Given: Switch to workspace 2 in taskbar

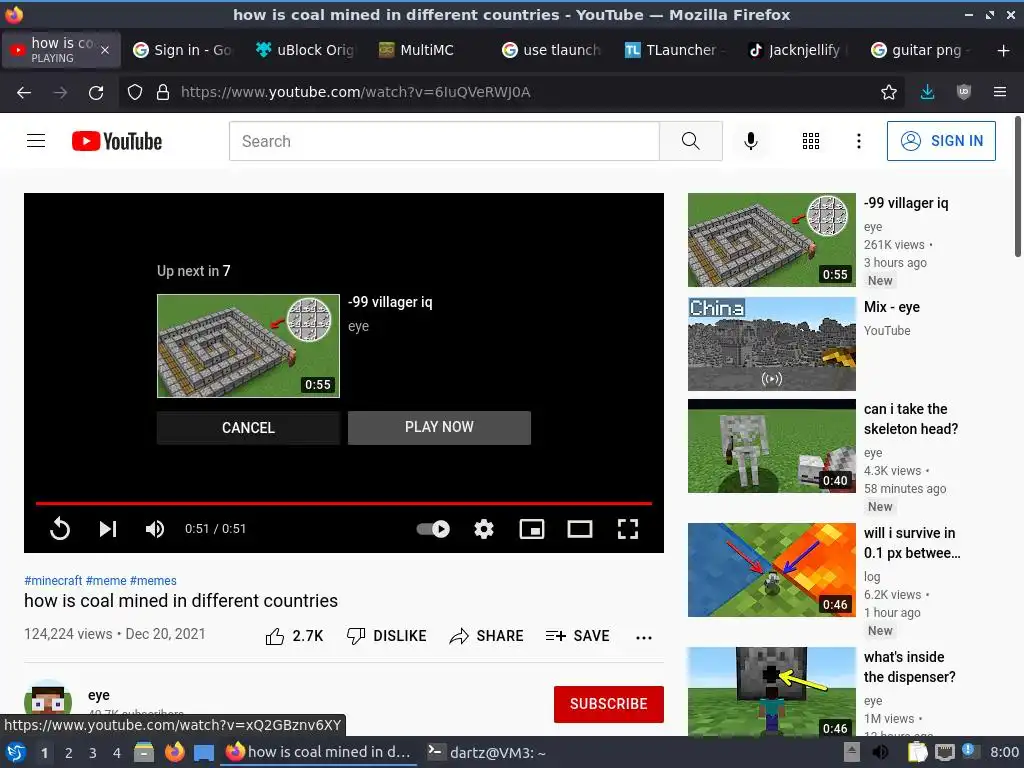Looking at the screenshot, I should [69, 753].
